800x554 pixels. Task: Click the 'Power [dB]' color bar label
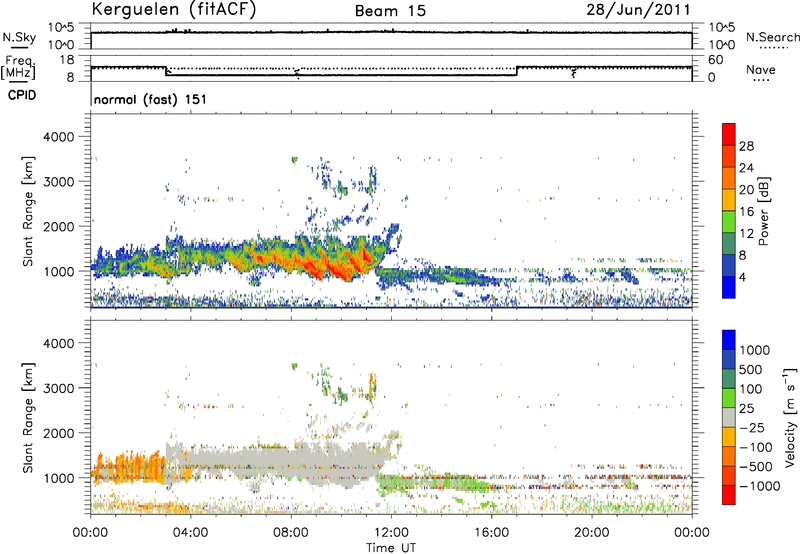[x=763, y=211]
